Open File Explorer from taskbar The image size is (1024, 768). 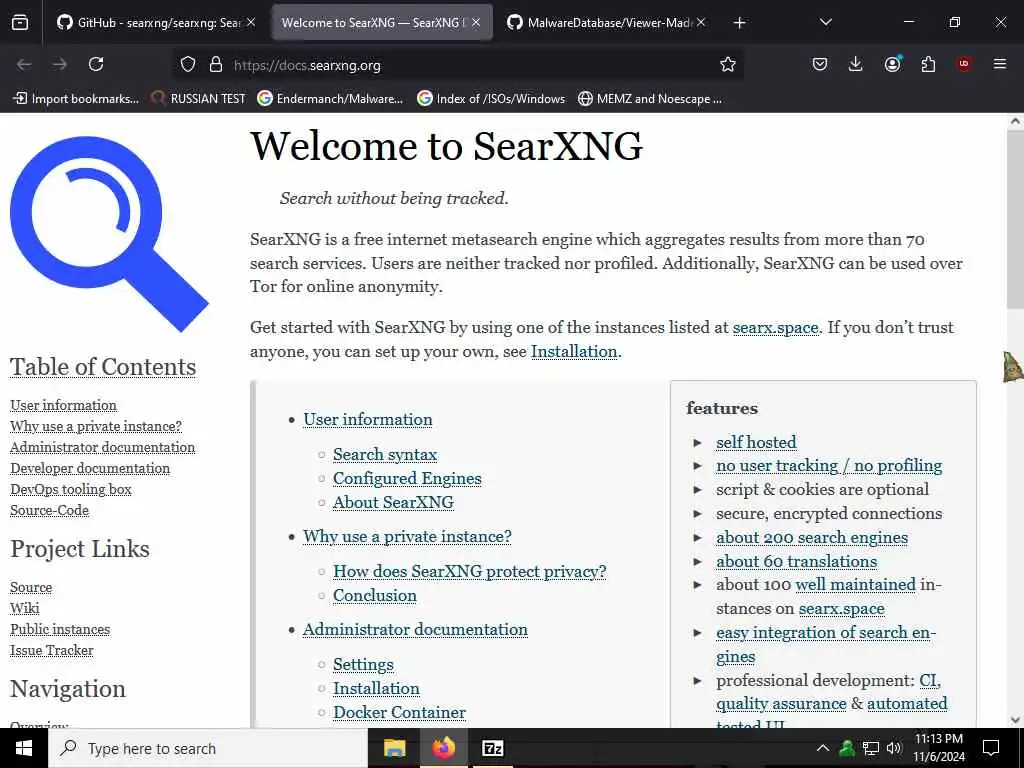click(394, 748)
